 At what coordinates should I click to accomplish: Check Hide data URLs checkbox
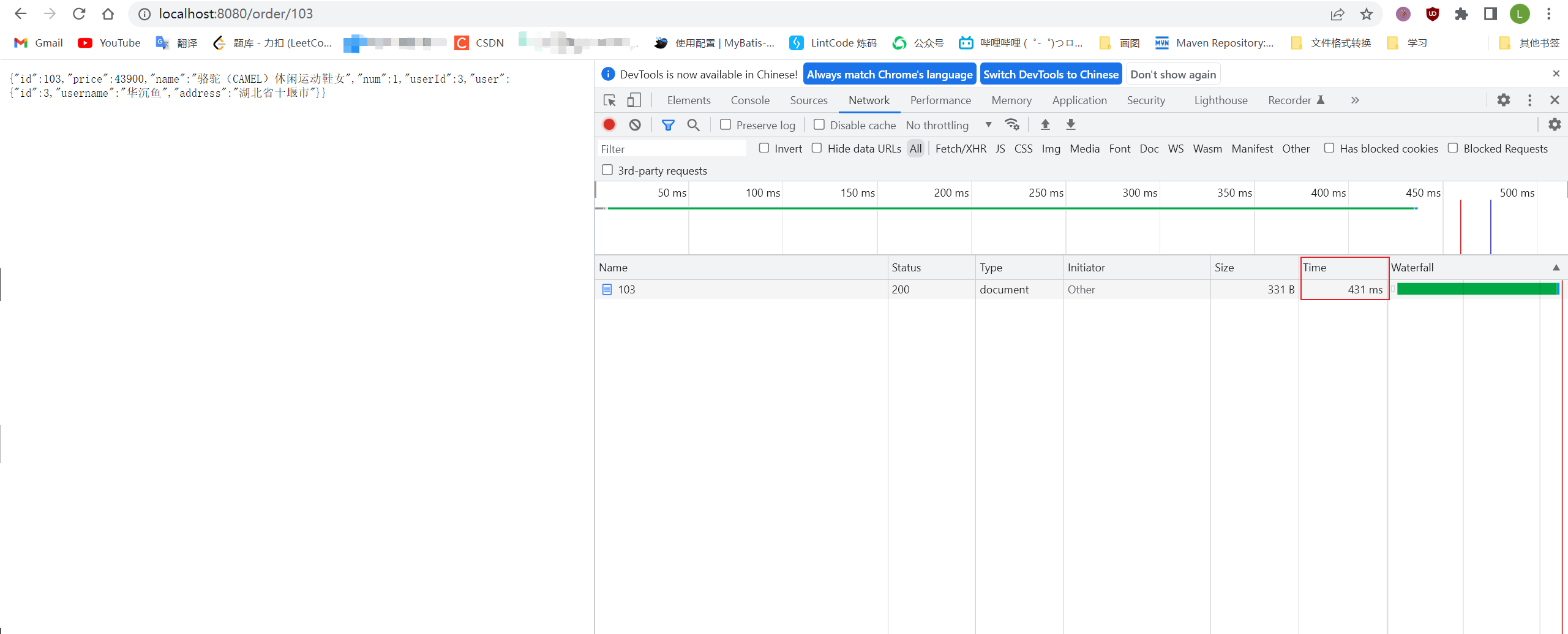click(x=817, y=148)
